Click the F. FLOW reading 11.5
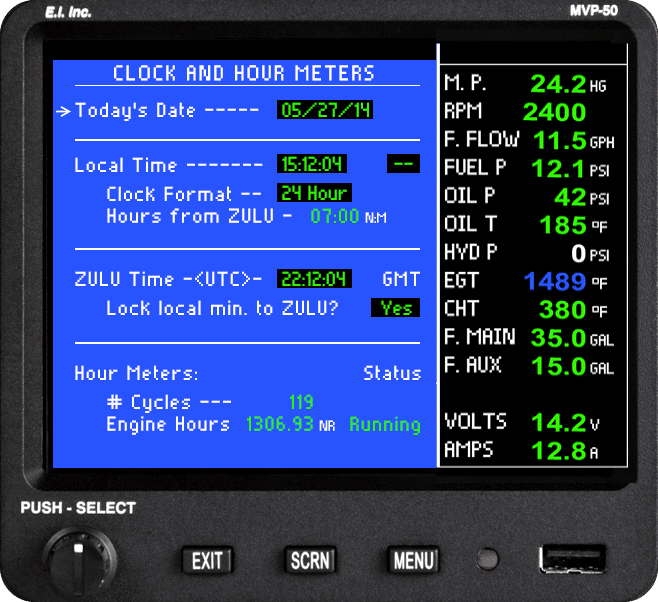658x602 pixels. [560, 140]
